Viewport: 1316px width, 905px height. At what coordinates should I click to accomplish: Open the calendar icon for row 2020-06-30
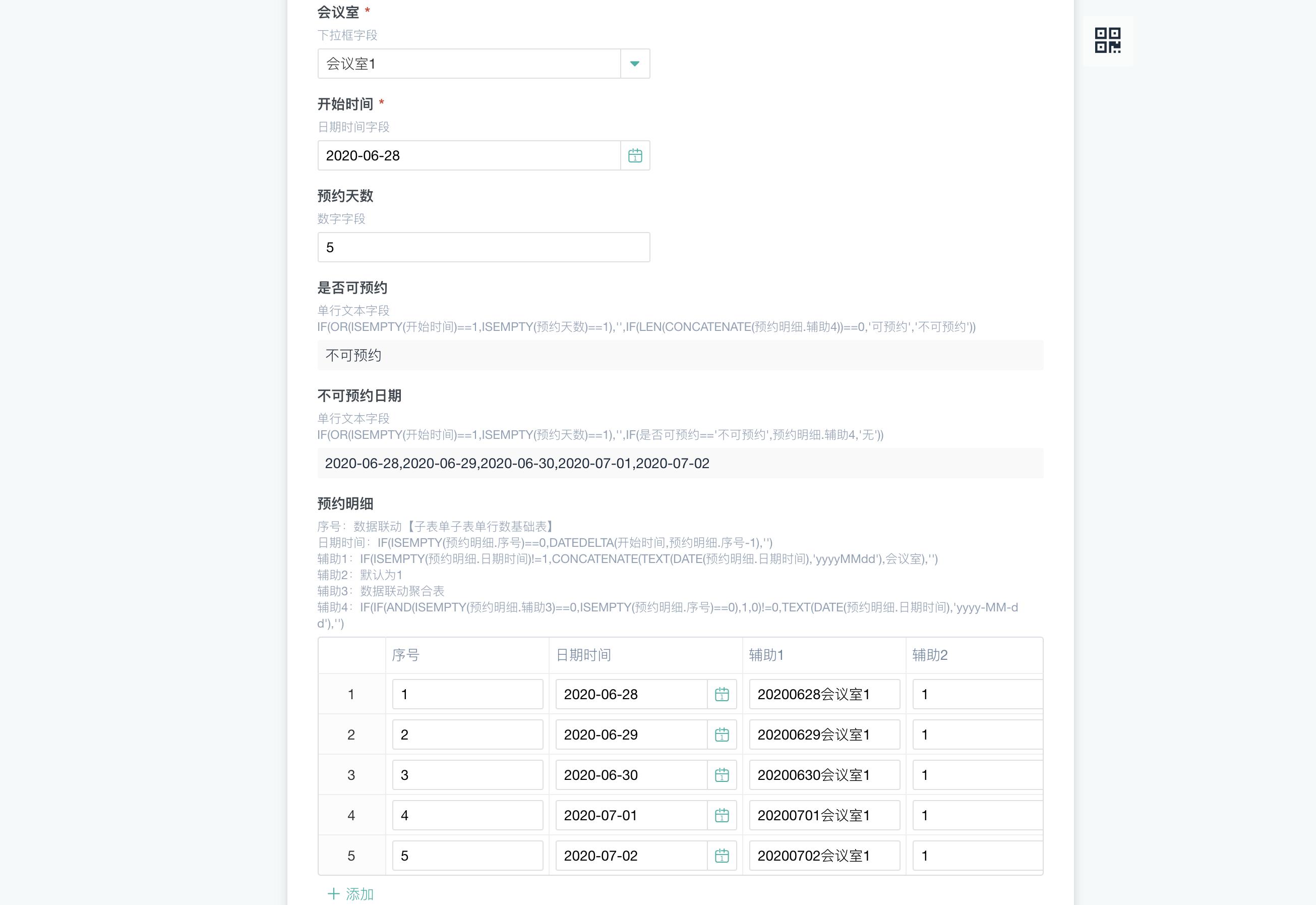(722, 774)
